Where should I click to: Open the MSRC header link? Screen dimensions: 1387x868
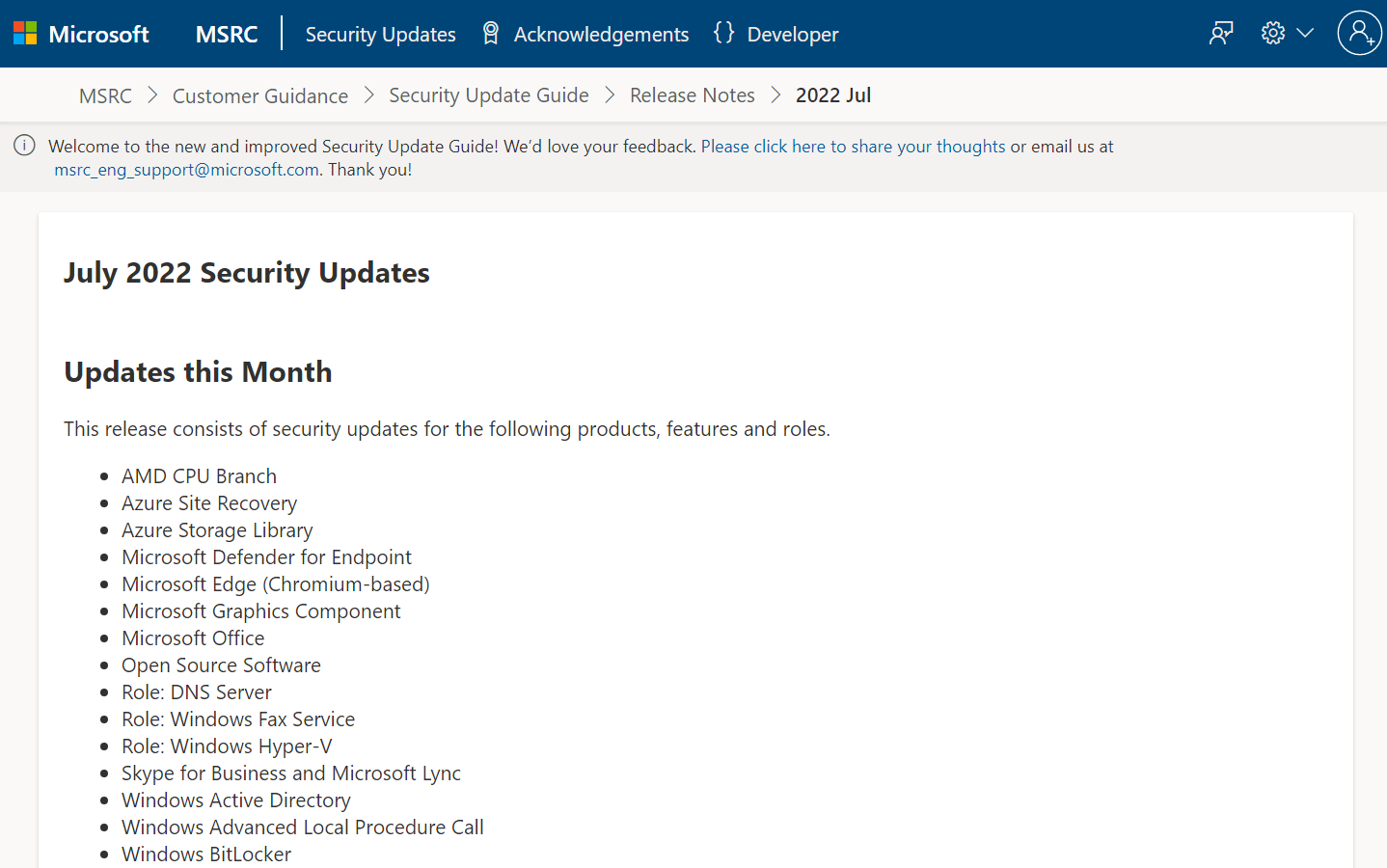(227, 35)
